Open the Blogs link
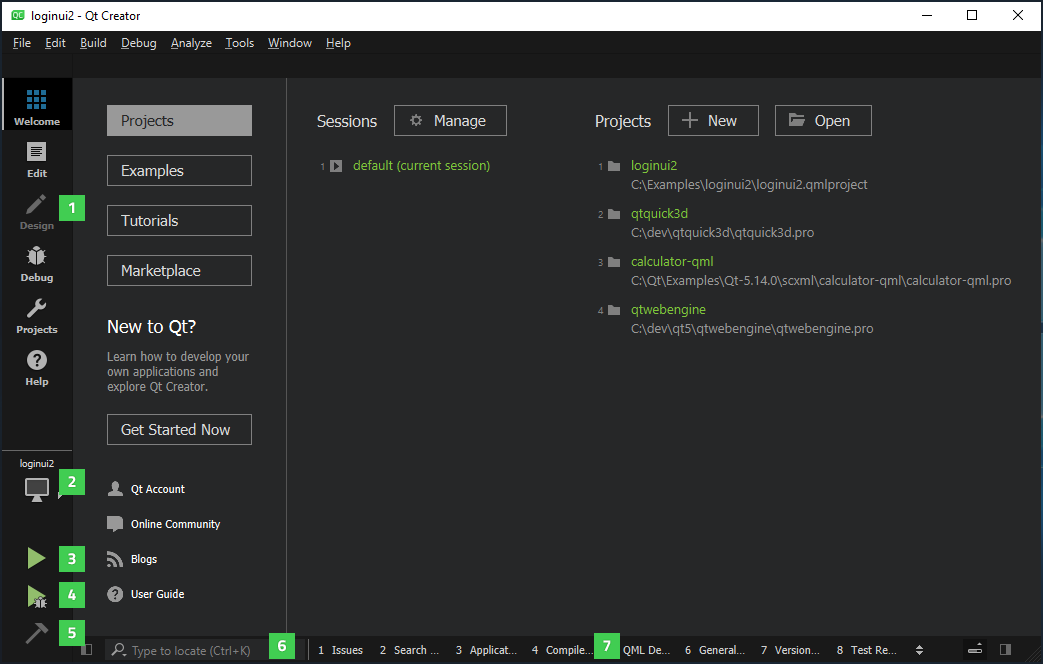This screenshot has width=1043, height=664. (144, 559)
